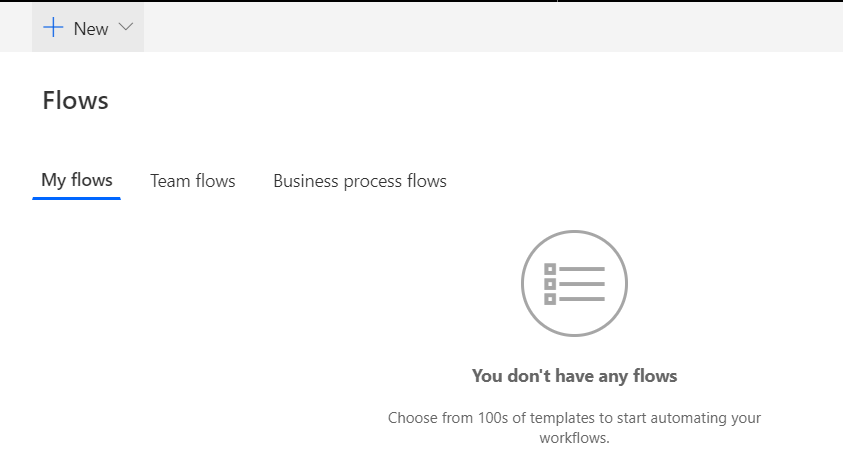This screenshot has width=843, height=472.
Task: Click the bottom line in list illustration
Action: pos(582,299)
